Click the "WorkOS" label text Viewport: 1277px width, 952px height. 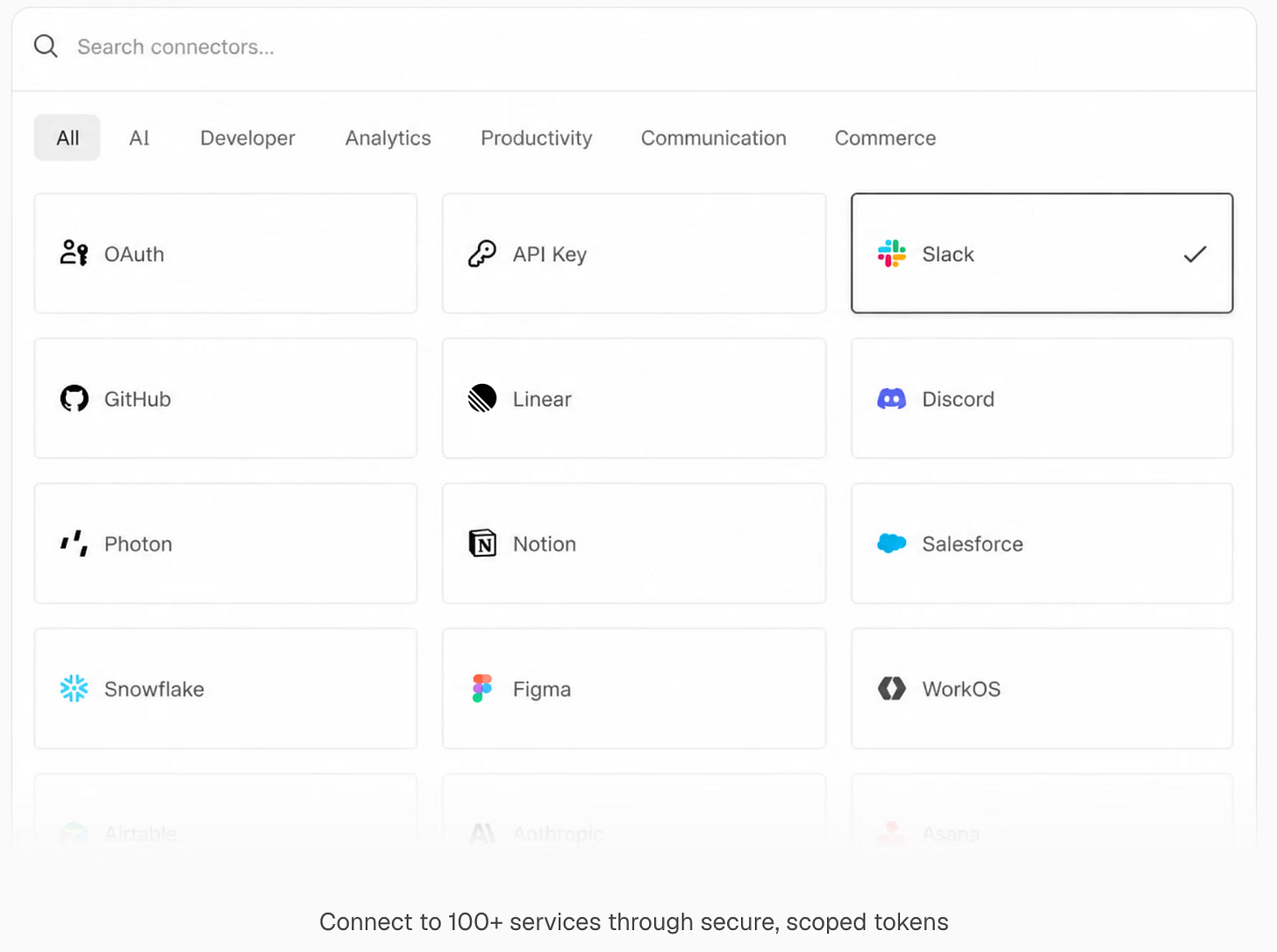tap(961, 689)
